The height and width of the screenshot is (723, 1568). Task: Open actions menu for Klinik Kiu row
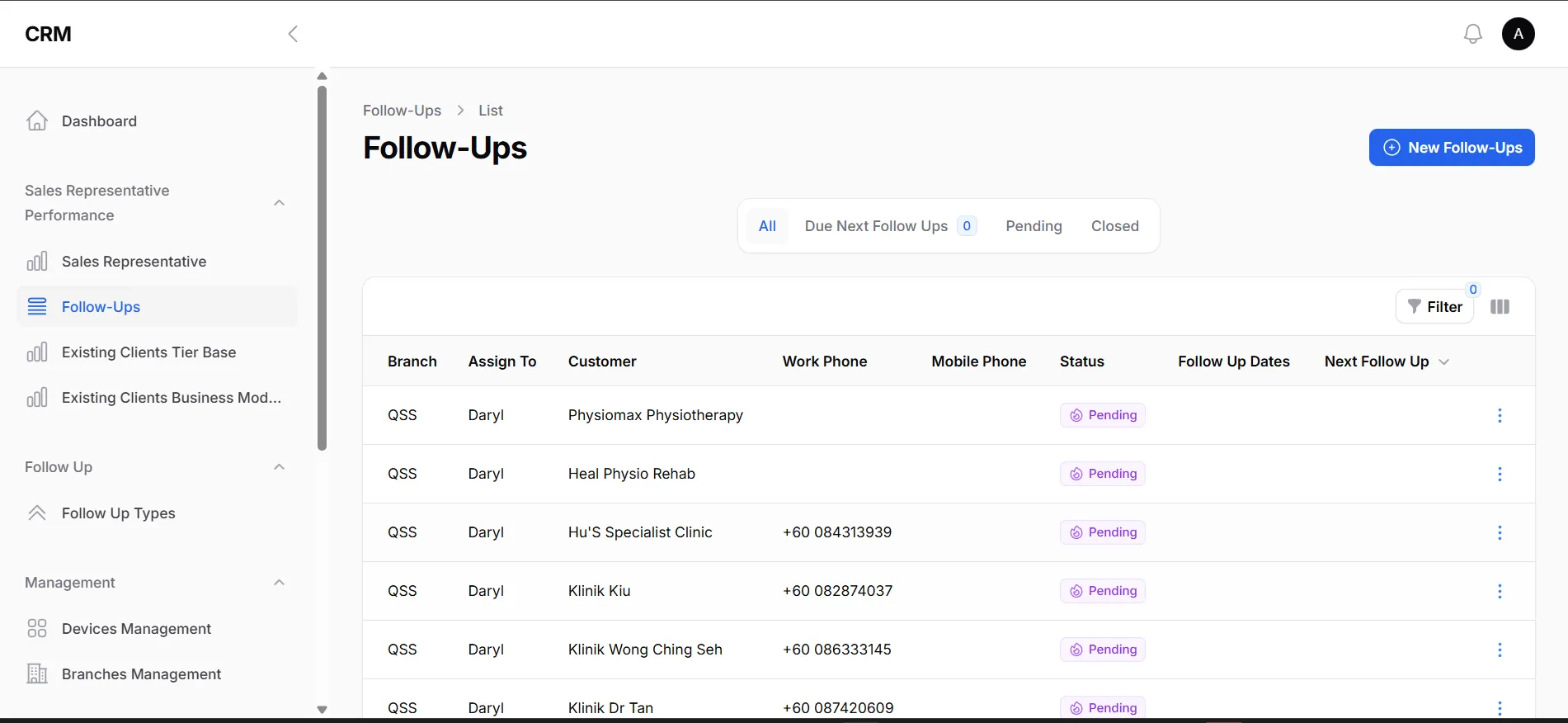click(x=1500, y=591)
